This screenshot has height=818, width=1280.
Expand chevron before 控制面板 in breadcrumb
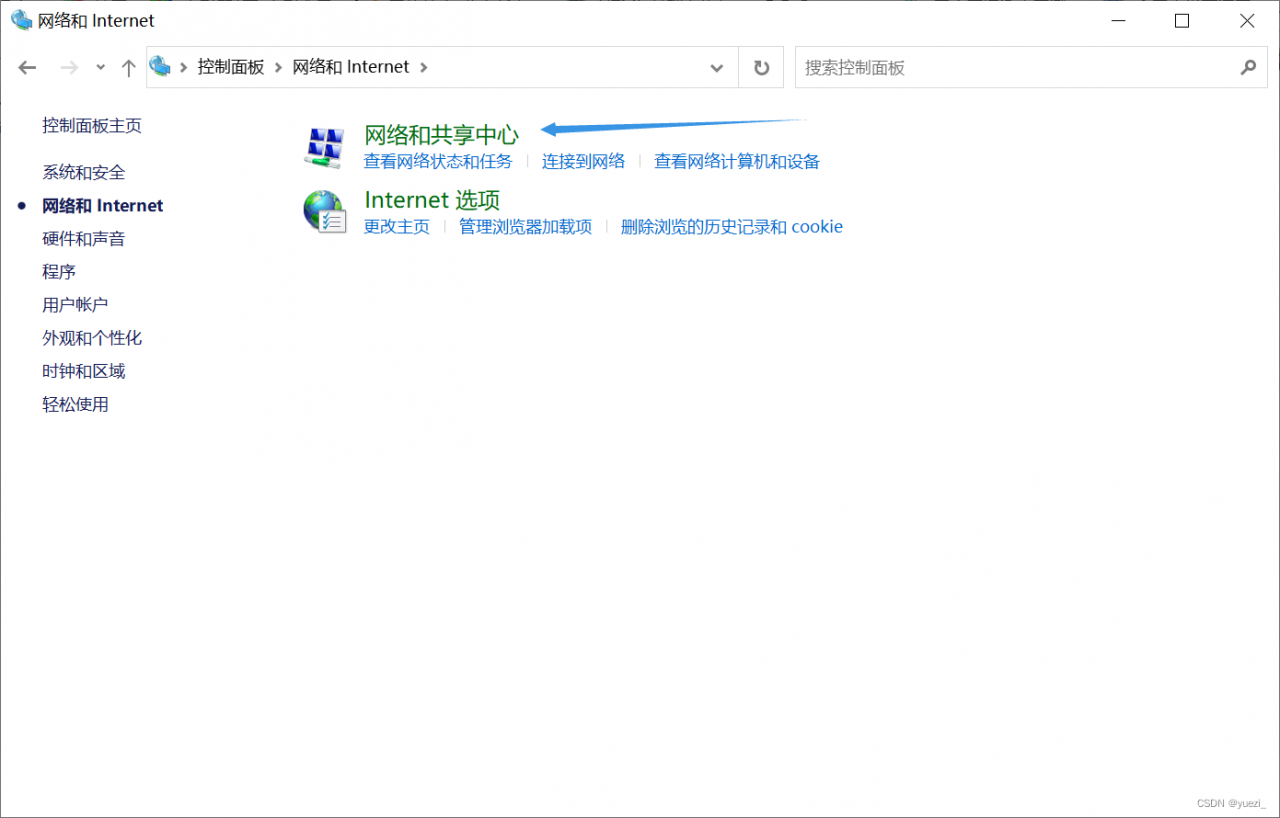tap(184, 67)
